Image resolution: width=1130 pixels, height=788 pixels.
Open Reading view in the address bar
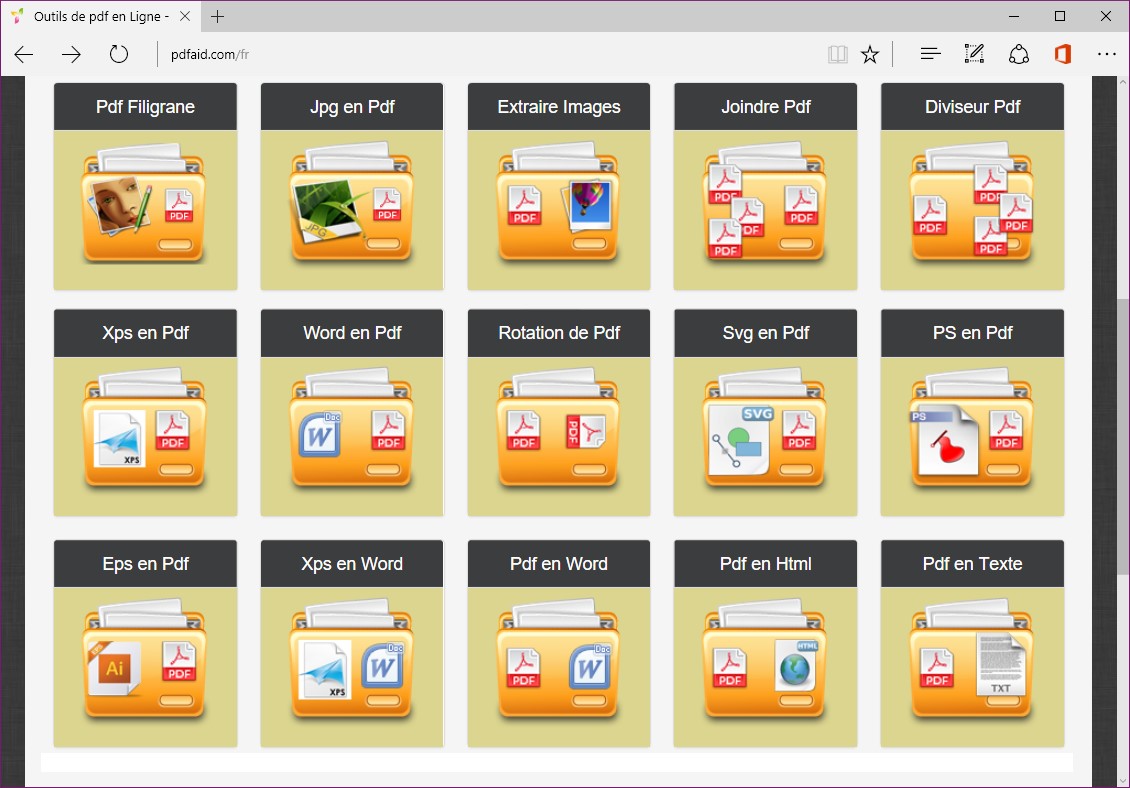[x=837, y=54]
